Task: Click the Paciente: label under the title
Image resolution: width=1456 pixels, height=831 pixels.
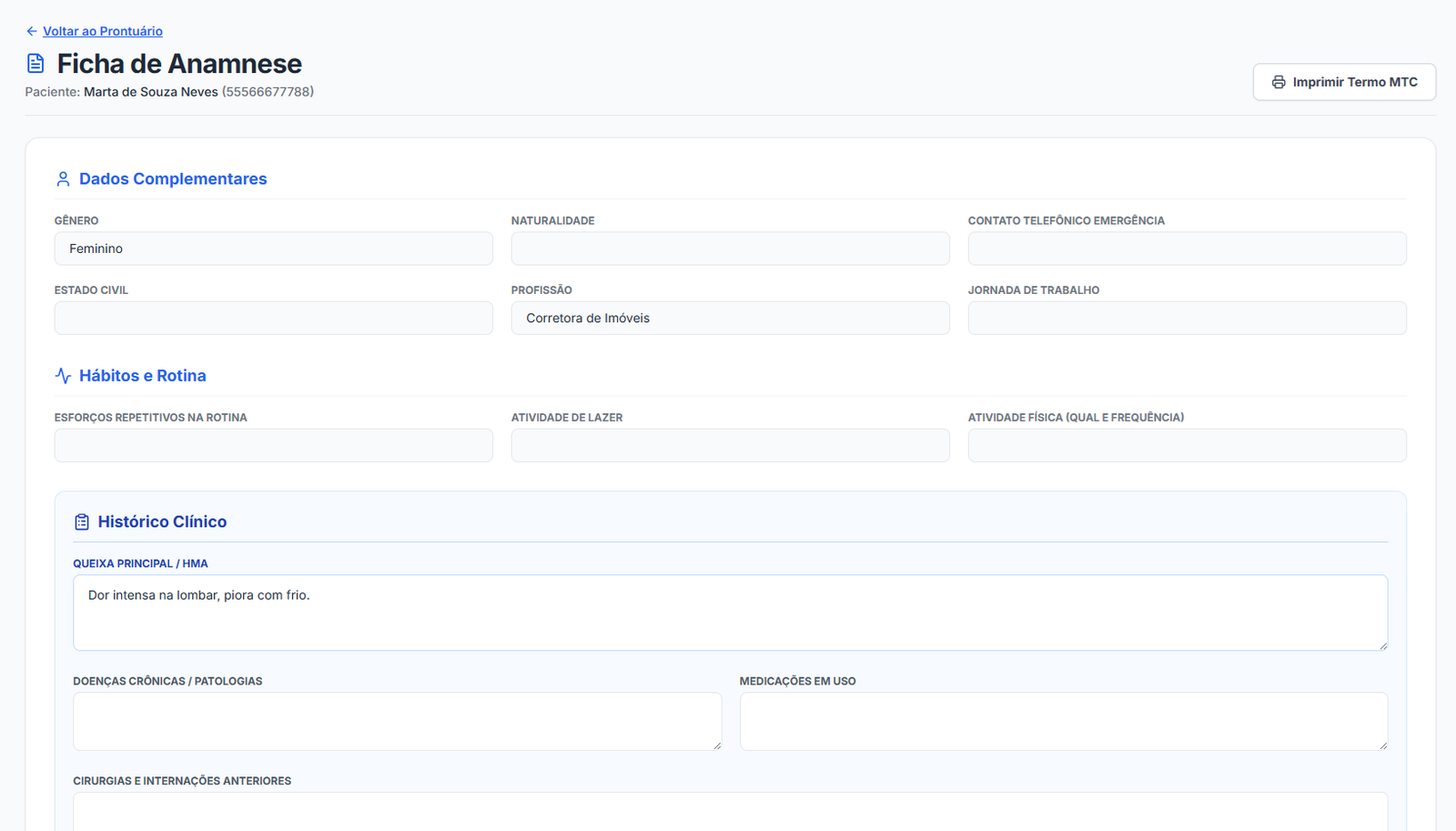Action: coord(53,92)
